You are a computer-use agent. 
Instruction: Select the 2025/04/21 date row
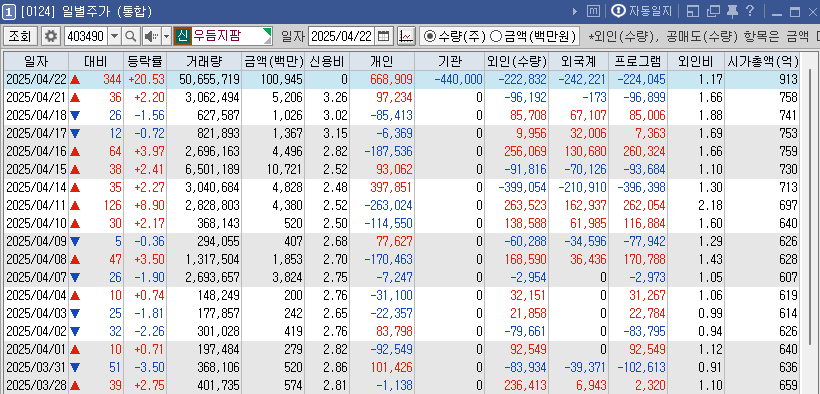[x=402, y=97]
